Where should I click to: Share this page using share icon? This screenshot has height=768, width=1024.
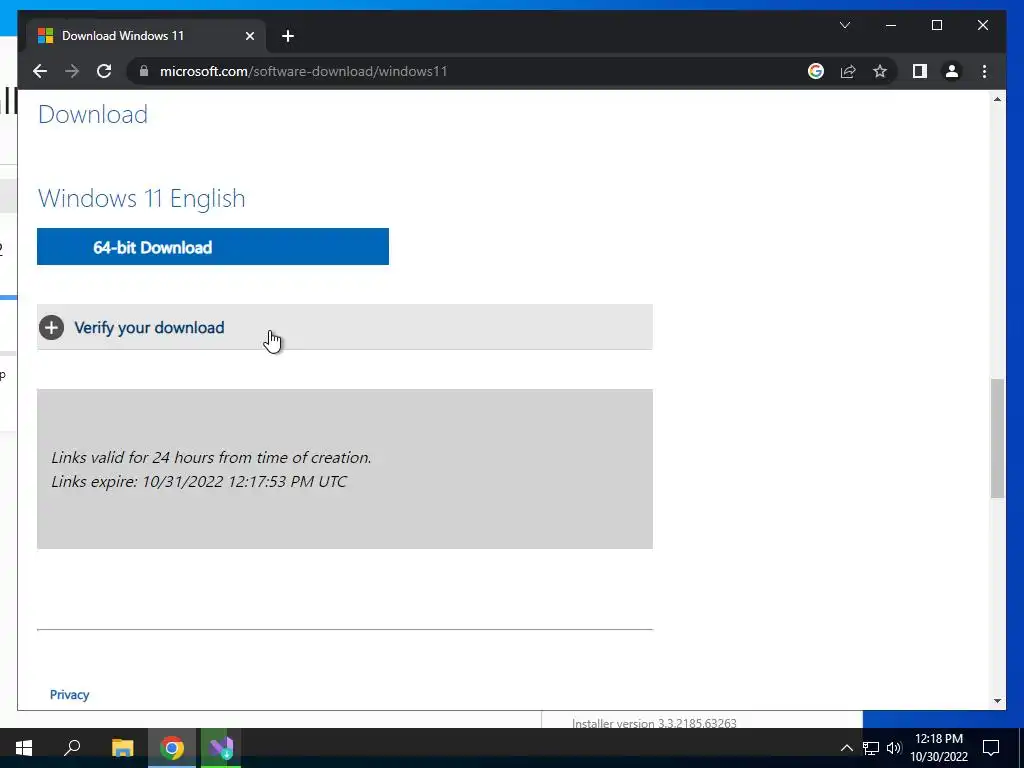pos(848,71)
